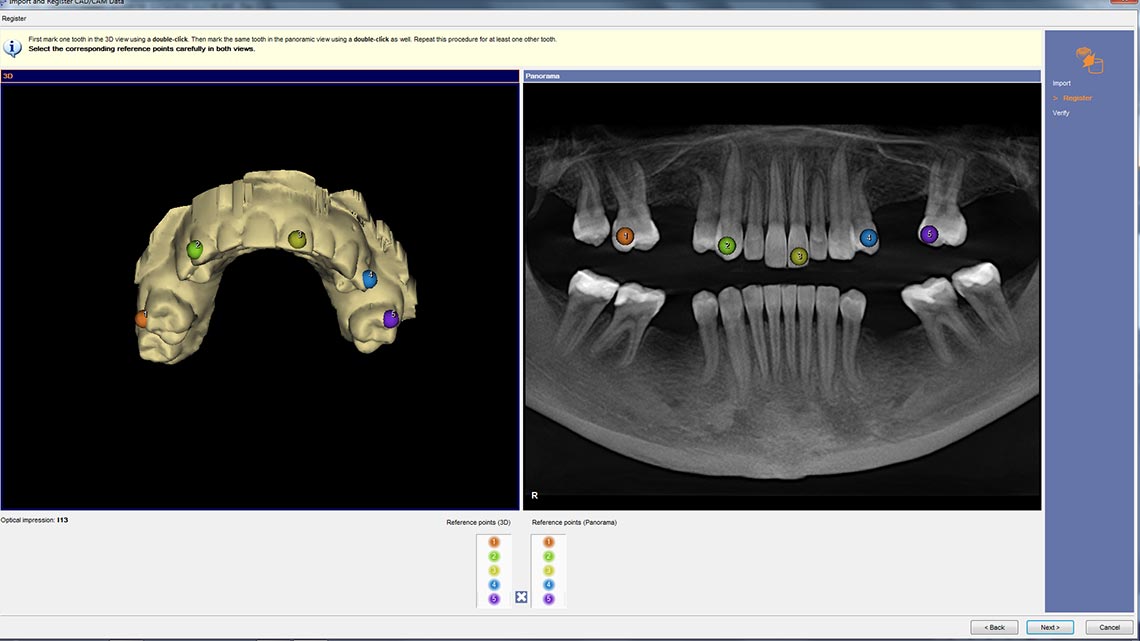The height and width of the screenshot is (641, 1140).
Task: Choose reference point 2 in the Panorama list
Action: pos(548,556)
